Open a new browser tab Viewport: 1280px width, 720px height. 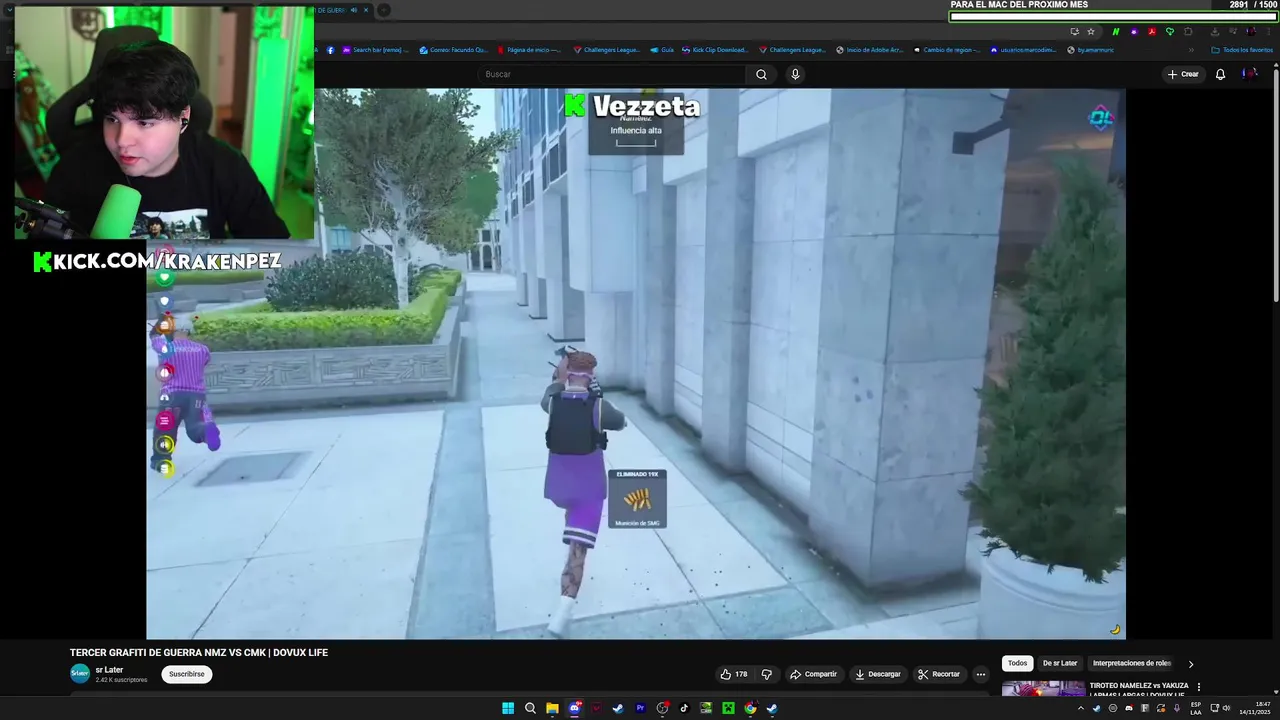pos(383,10)
